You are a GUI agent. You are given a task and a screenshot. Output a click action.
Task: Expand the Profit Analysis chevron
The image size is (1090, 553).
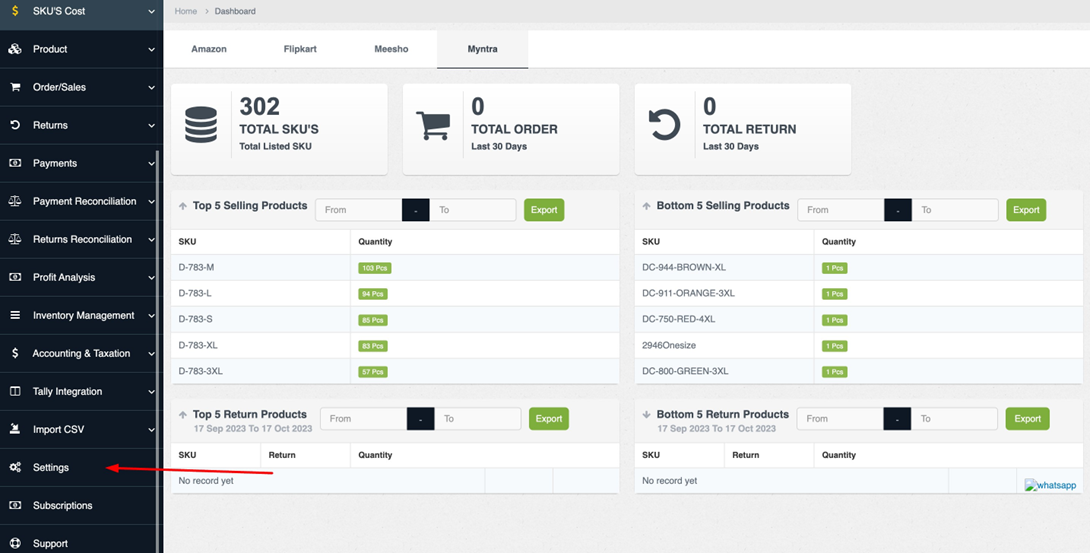click(x=152, y=277)
